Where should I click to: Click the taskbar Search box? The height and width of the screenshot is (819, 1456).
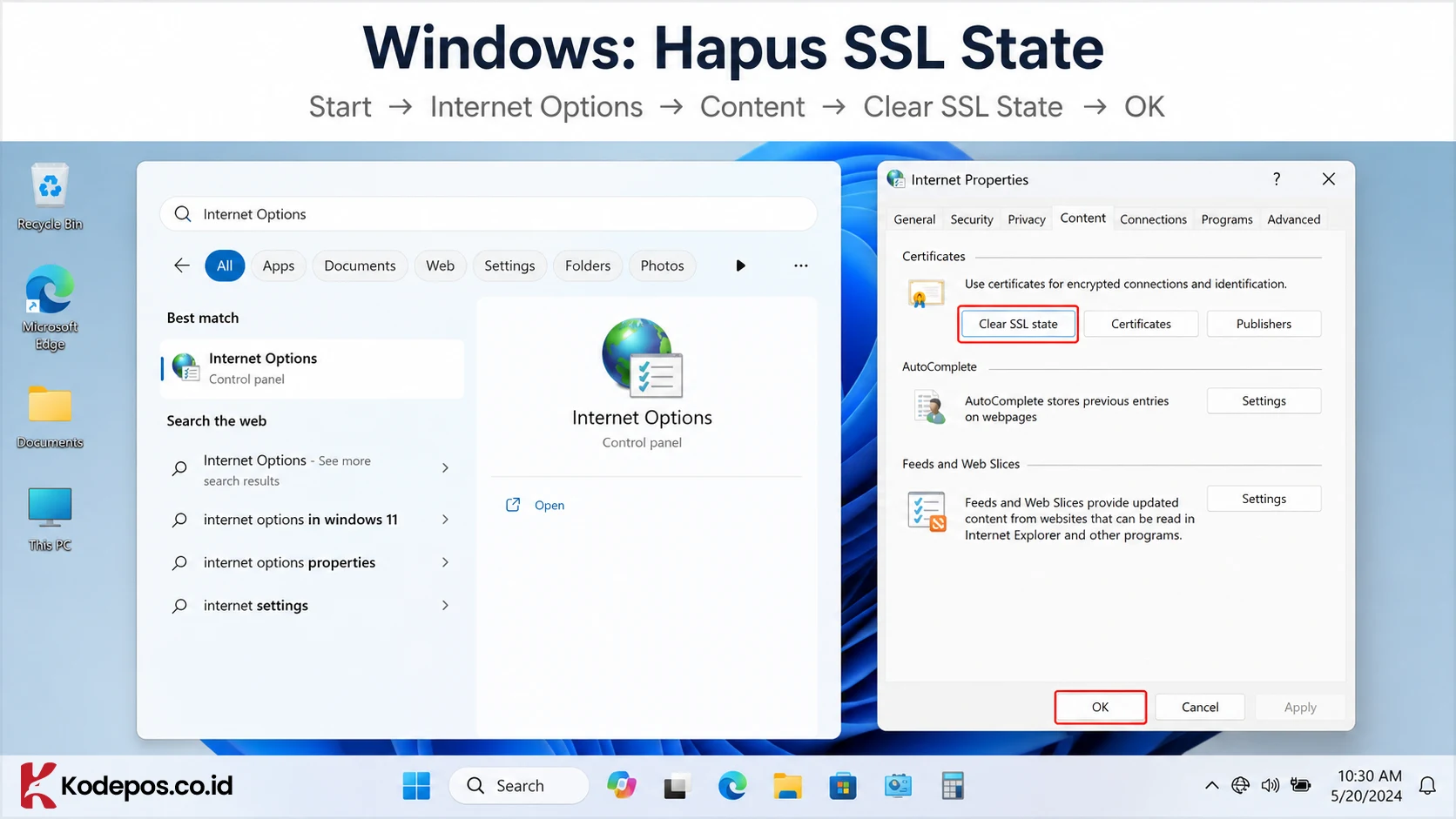[519, 786]
